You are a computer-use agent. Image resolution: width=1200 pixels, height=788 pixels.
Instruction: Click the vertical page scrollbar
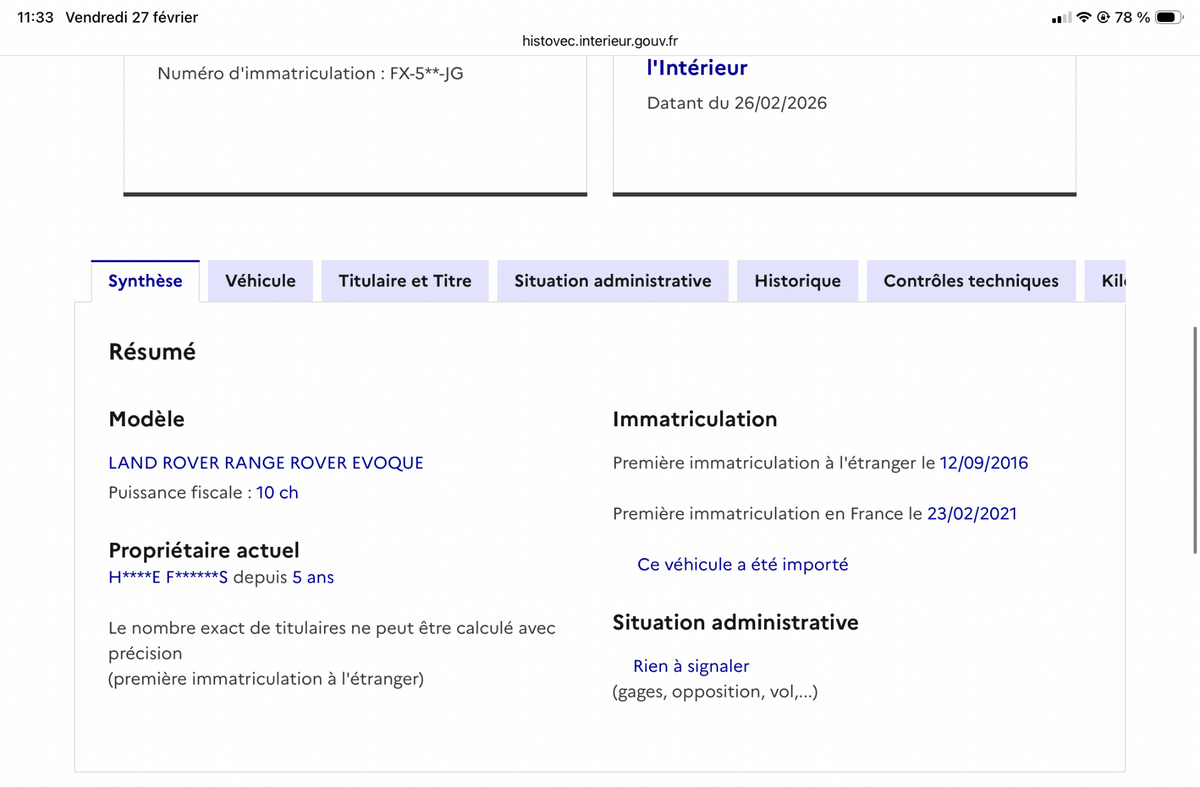click(1195, 440)
